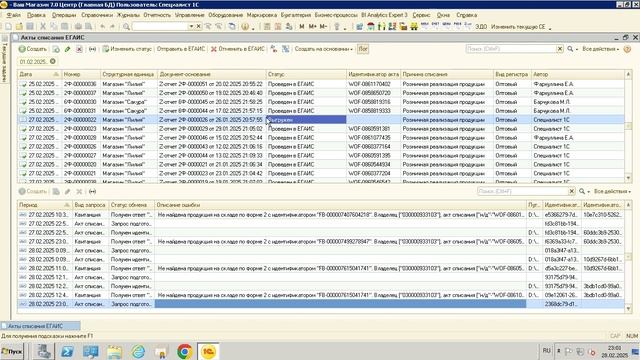
Task: Click the ЭДО toolbar button
Action: (x=481, y=27)
